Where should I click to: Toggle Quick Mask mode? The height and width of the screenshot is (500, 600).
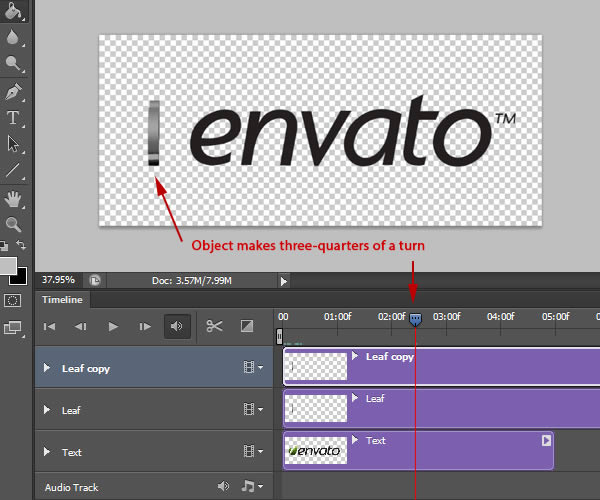12,300
